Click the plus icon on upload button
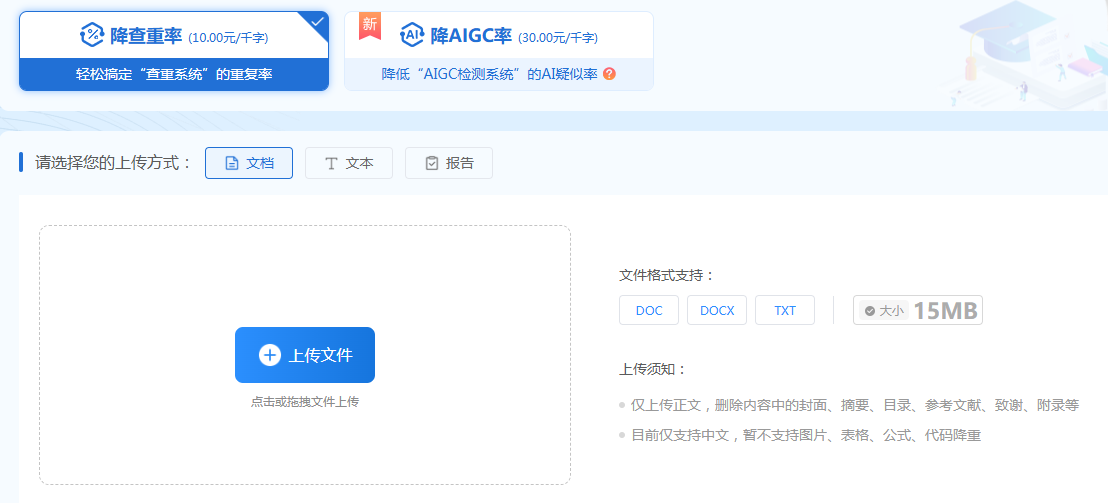Screen dimensions: 1108x503 pyautogui.click(x=270, y=355)
